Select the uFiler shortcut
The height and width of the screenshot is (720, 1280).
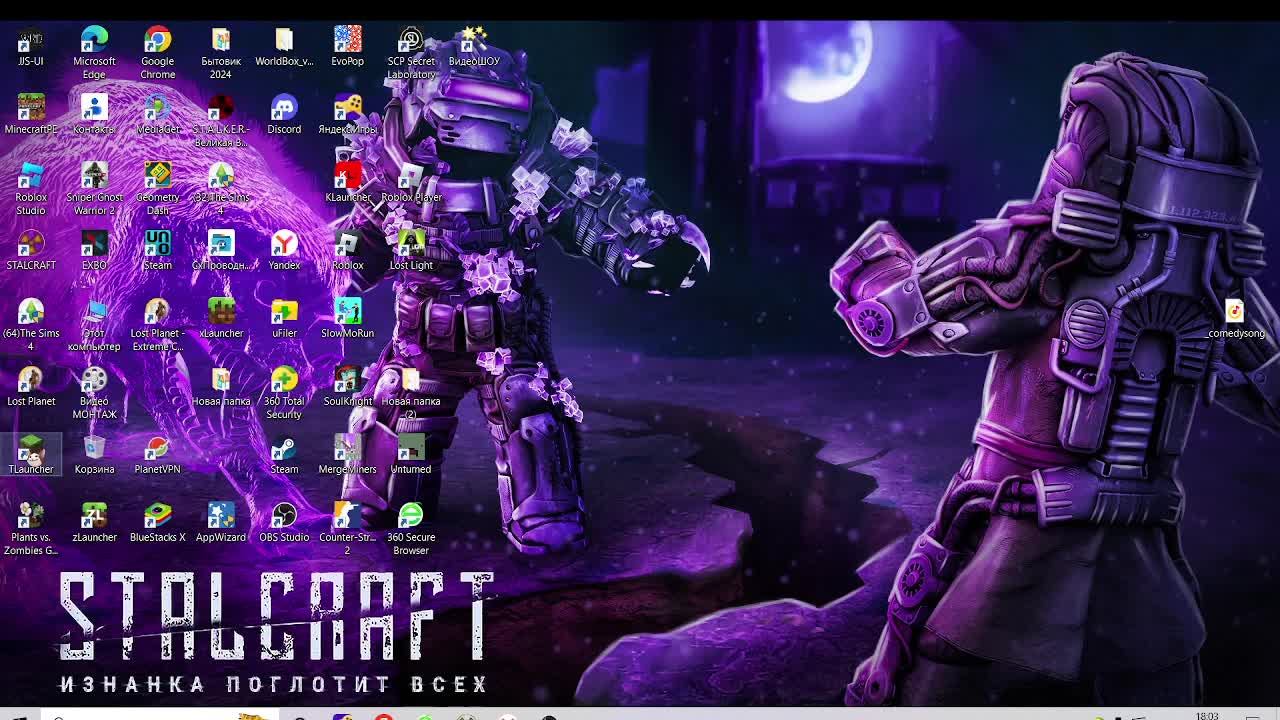pos(284,319)
